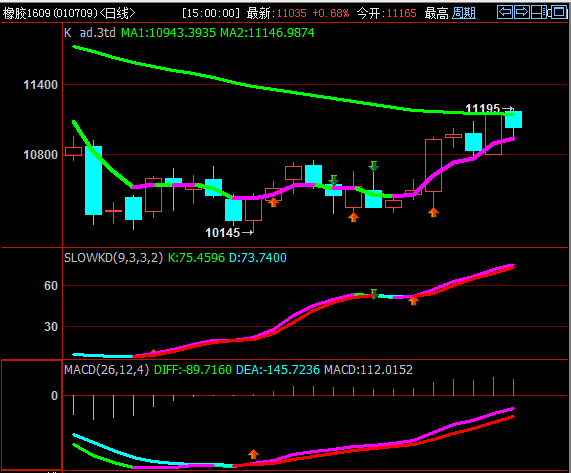The width and height of the screenshot is (571, 473).
Task: Click the large cyan candlestick near 10800
Action: 94,180
